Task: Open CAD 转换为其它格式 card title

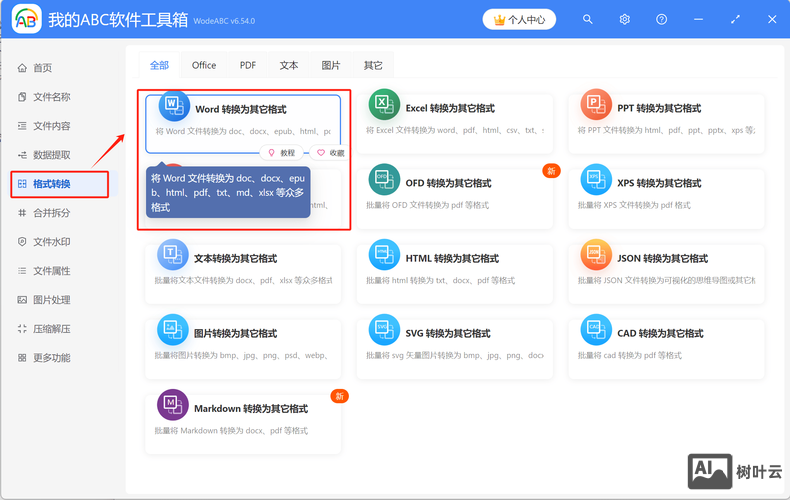Action: 660,334
